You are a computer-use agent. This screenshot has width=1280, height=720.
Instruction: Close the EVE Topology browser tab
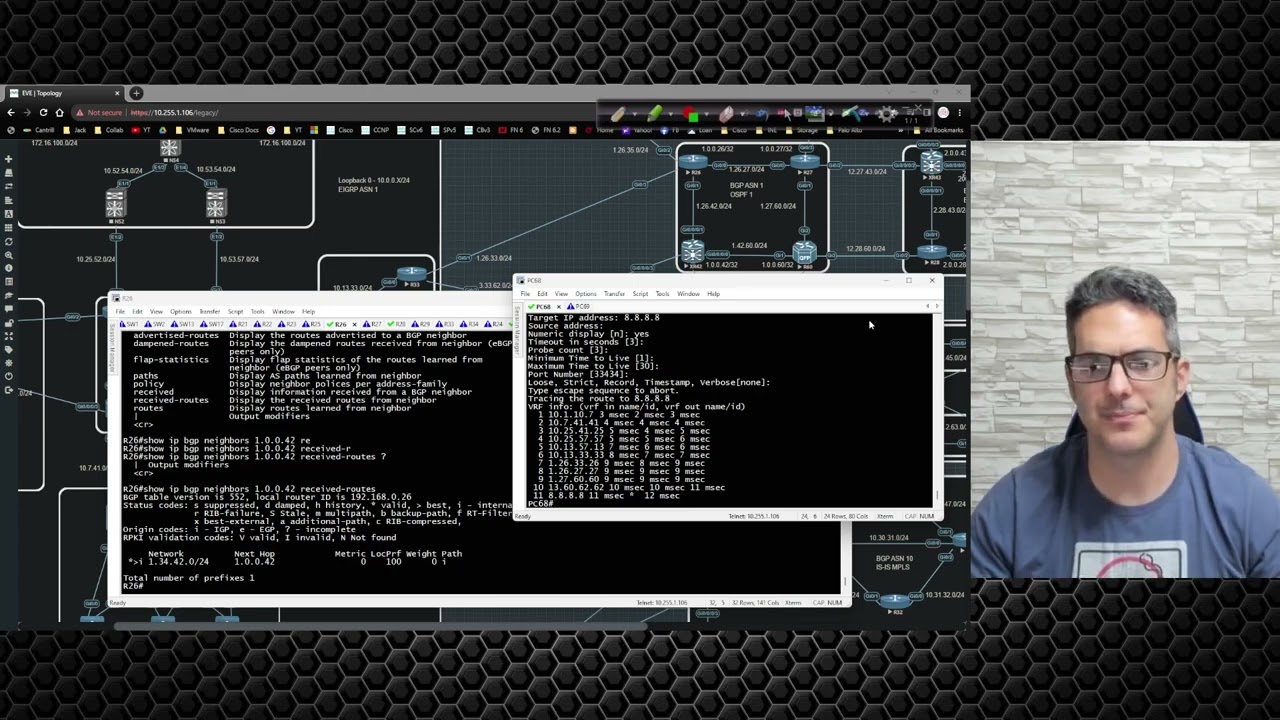pos(117,93)
